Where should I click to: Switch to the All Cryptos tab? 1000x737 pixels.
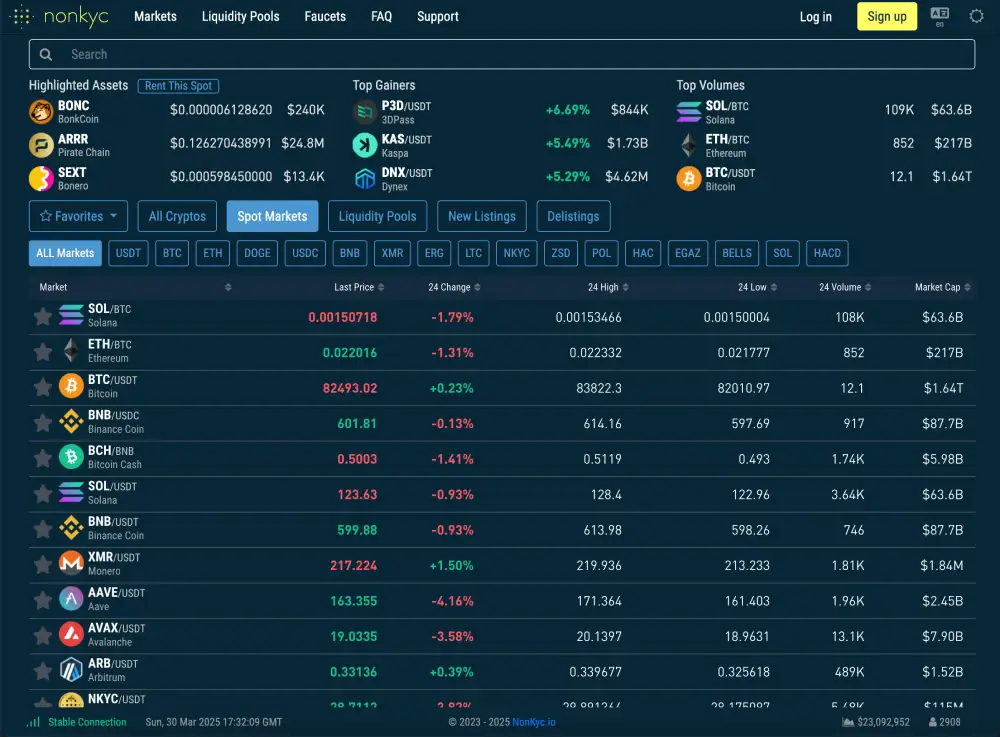click(177, 216)
